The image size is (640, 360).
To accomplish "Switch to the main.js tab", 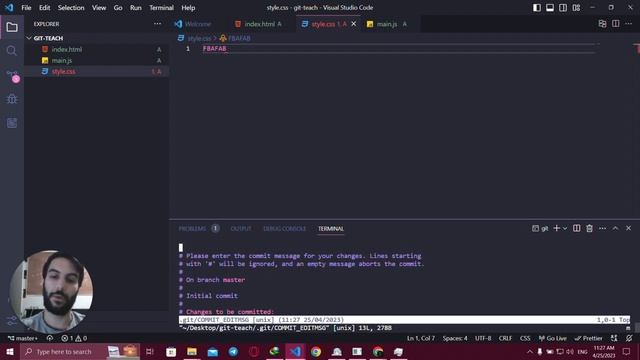I will pos(388,24).
